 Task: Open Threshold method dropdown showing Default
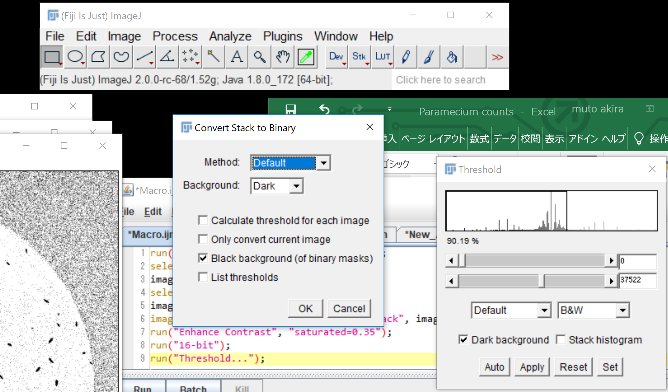point(511,310)
